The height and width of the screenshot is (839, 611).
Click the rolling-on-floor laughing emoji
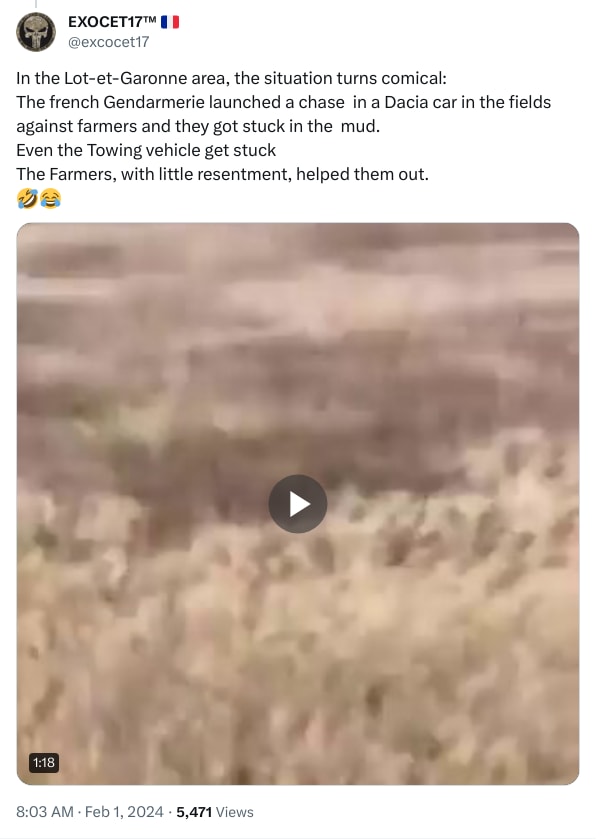(x=27, y=199)
